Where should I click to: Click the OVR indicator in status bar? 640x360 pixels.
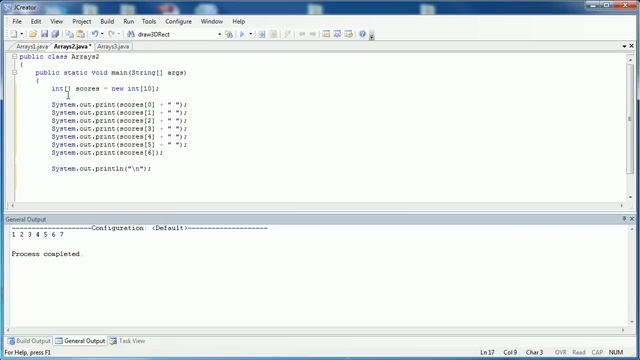[x=560, y=352]
